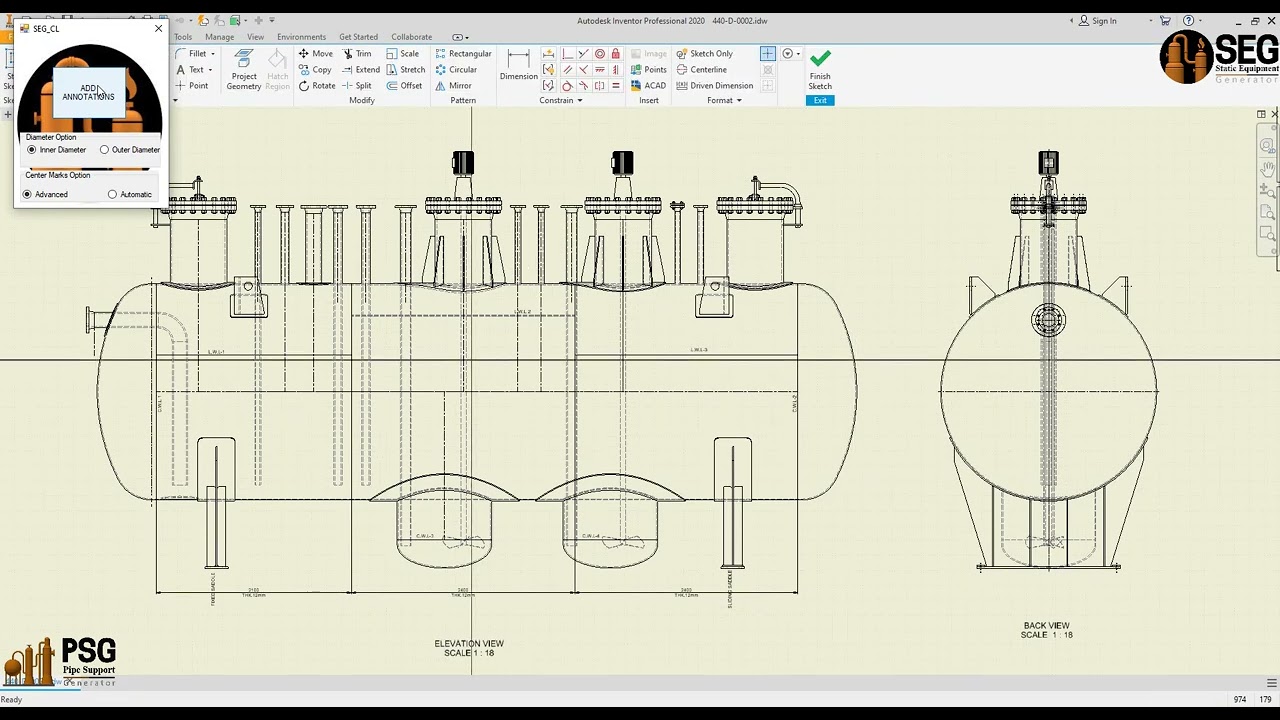The height and width of the screenshot is (720, 1280).
Task: Click the view layout icon at canvas corner
Action: pyautogui.click(x=1261, y=114)
